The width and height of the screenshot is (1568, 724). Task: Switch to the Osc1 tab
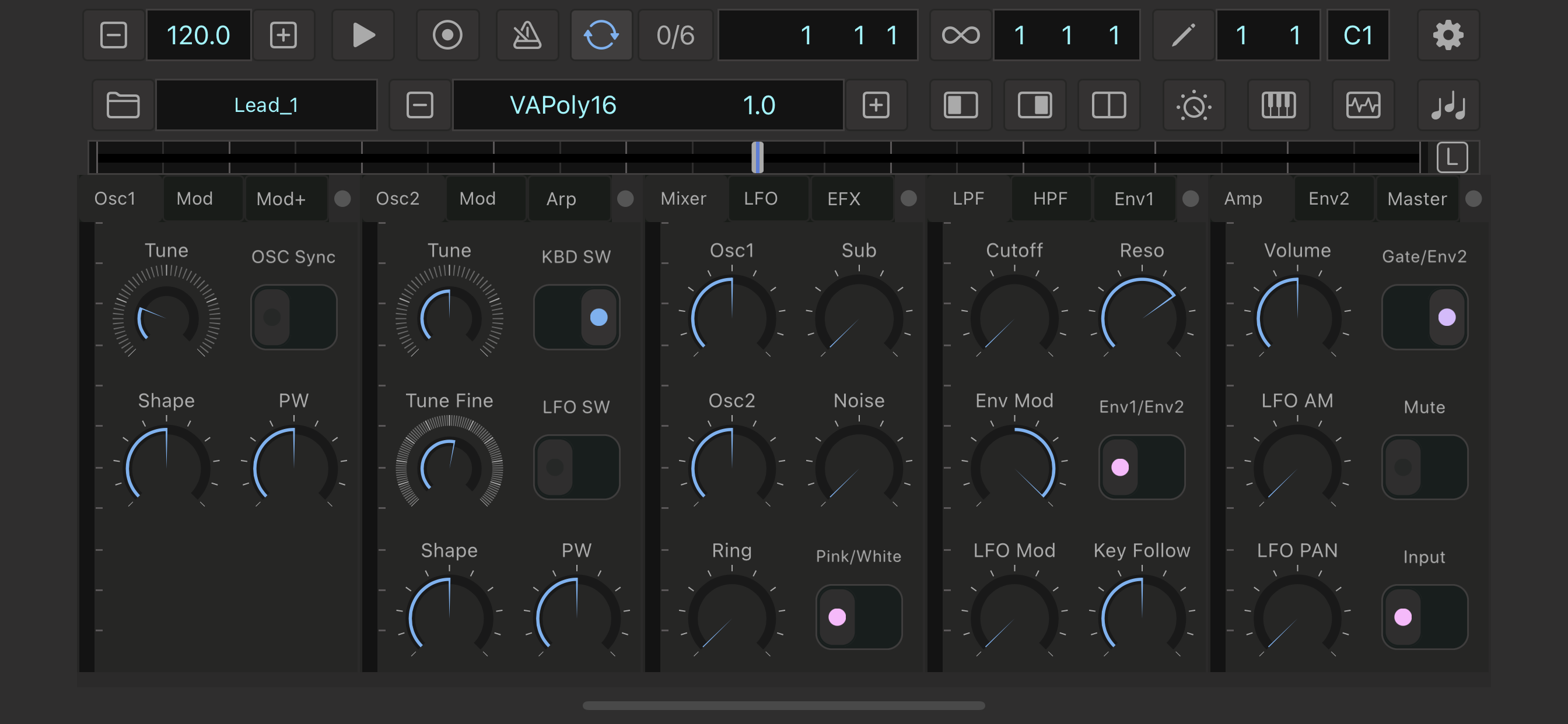pos(114,198)
